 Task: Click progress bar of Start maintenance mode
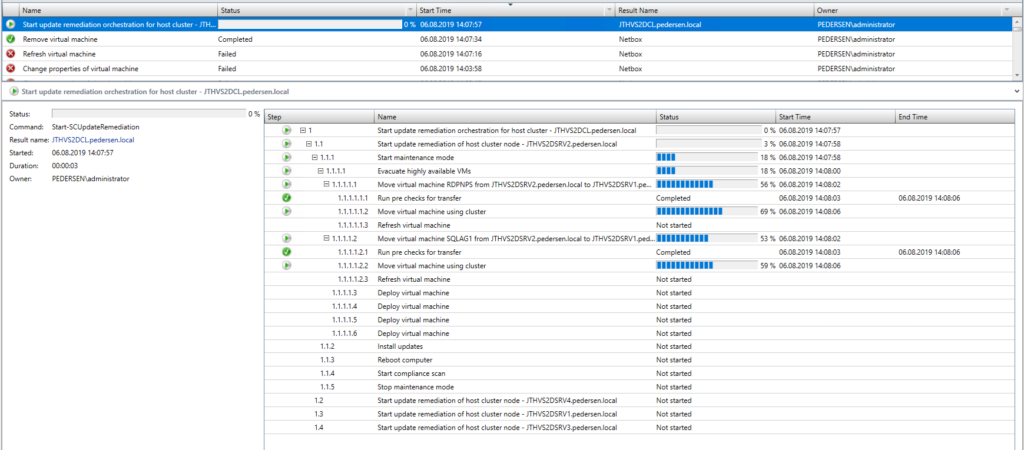(x=708, y=157)
